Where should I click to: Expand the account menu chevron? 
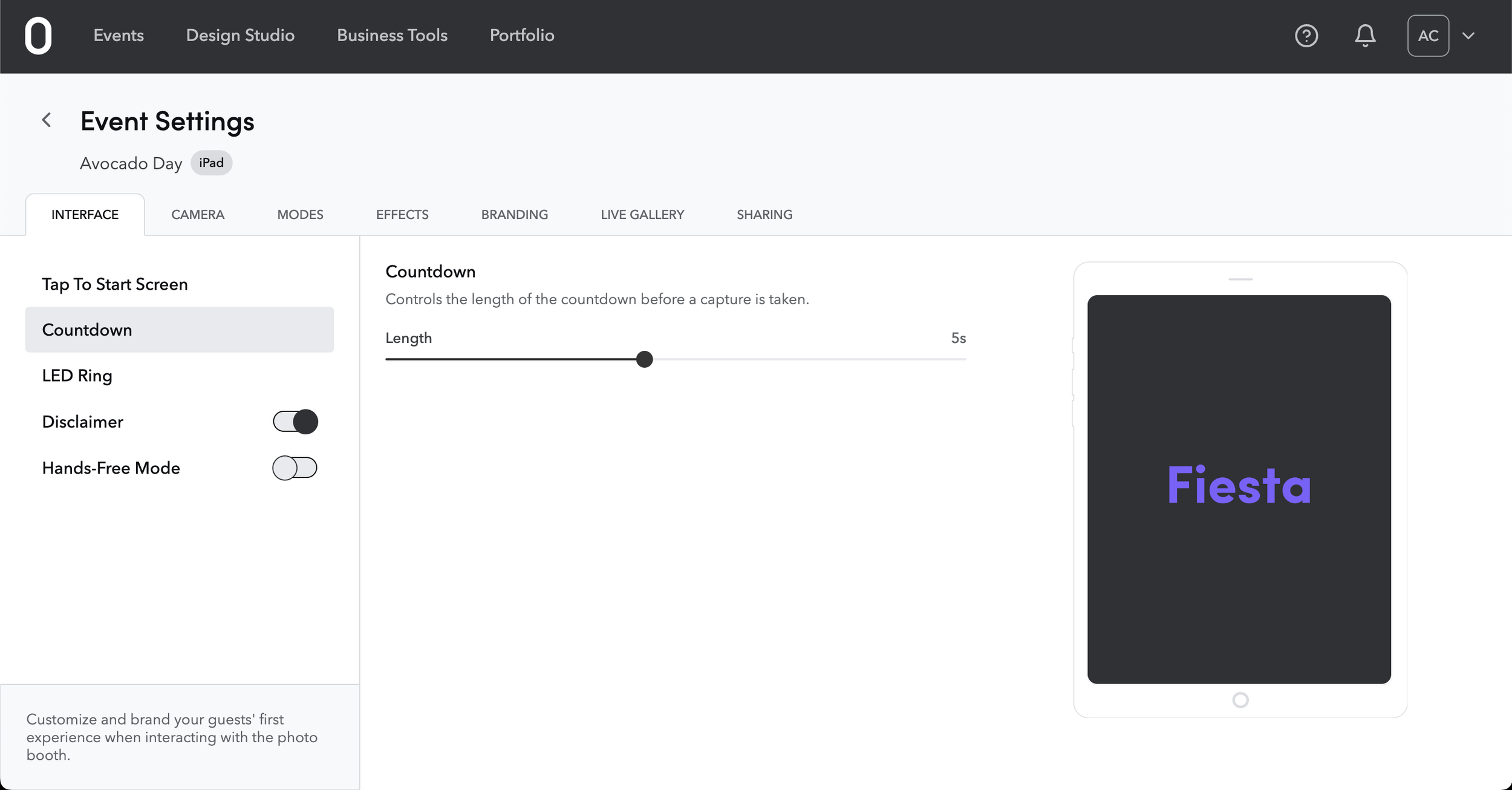tap(1468, 36)
